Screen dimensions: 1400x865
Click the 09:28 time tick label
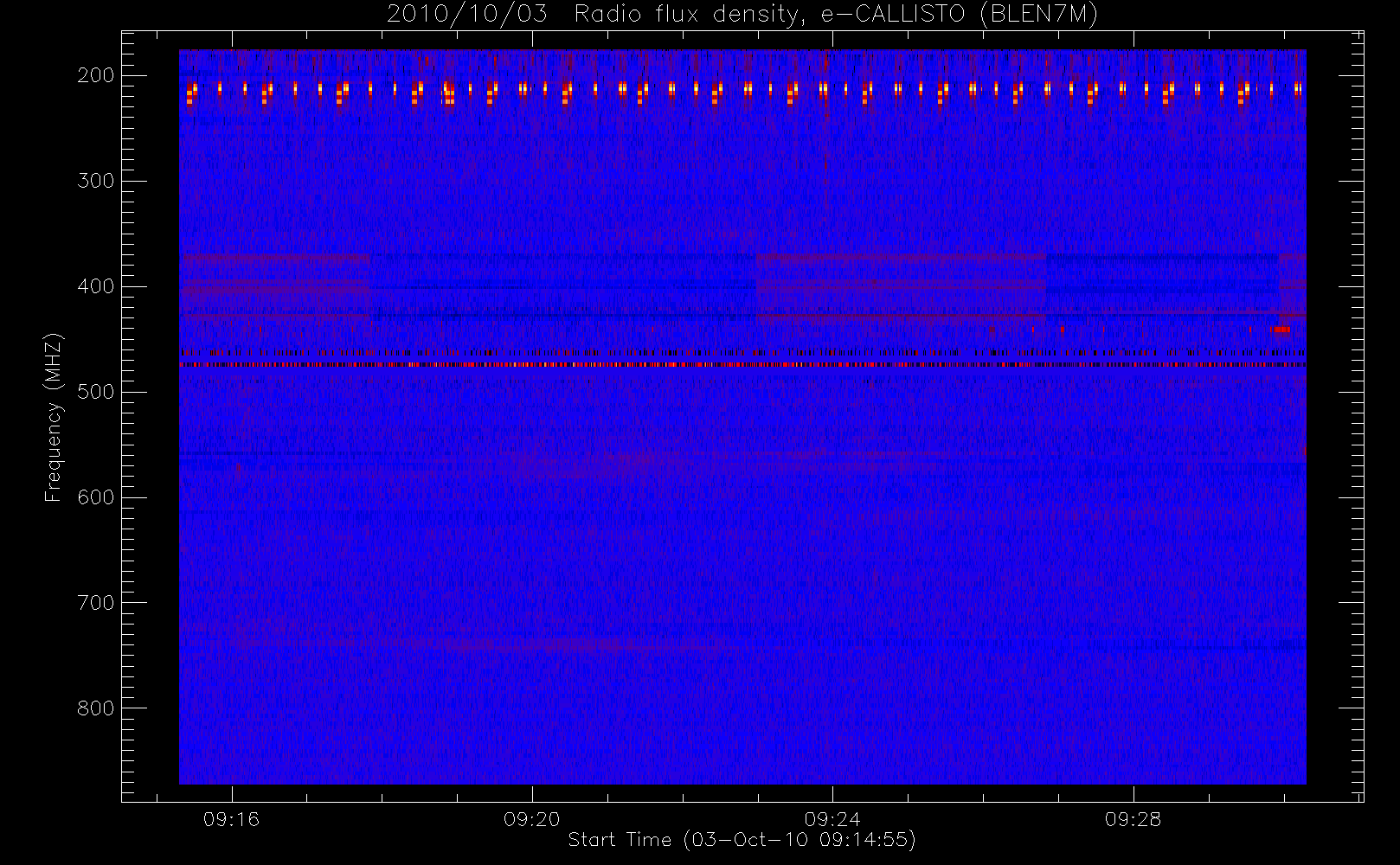pyautogui.click(x=1133, y=819)
